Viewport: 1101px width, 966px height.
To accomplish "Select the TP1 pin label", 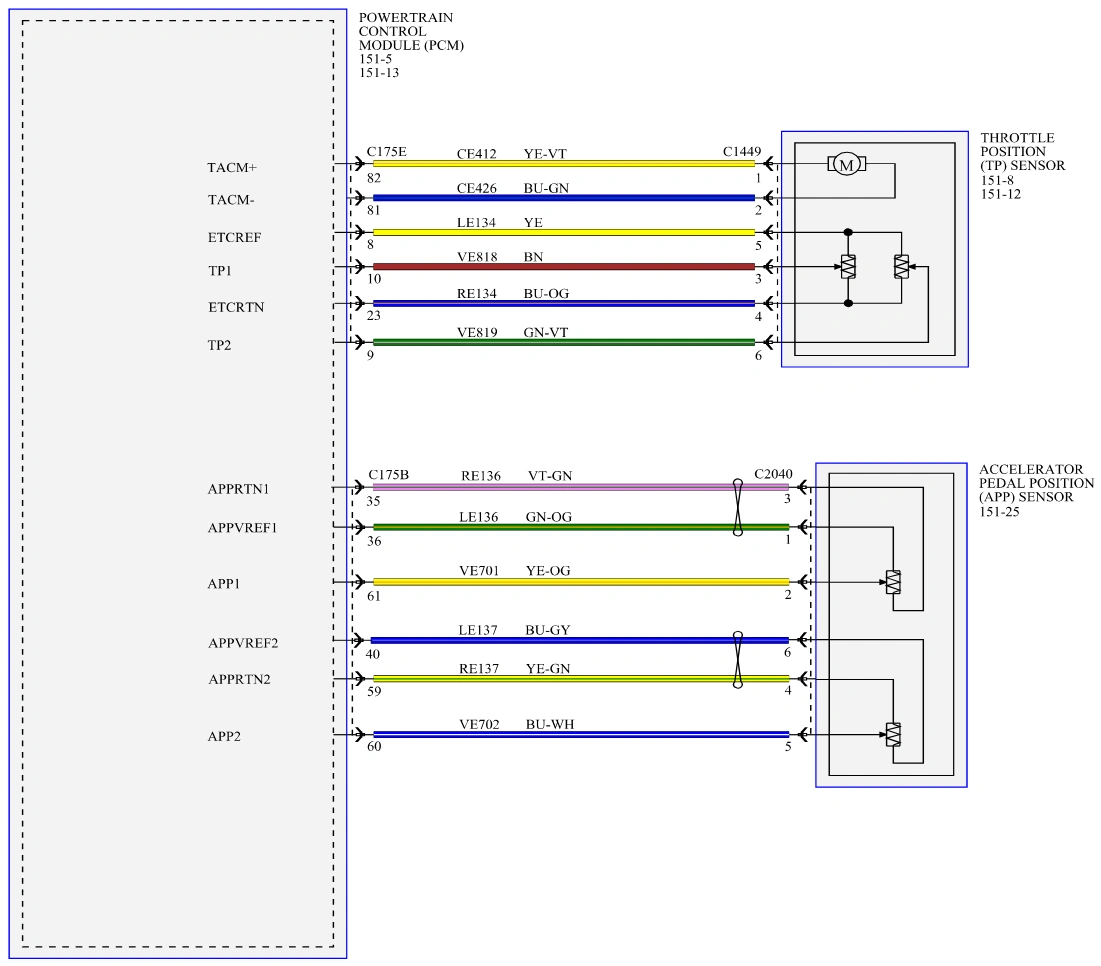I will [x=219, y=271].
